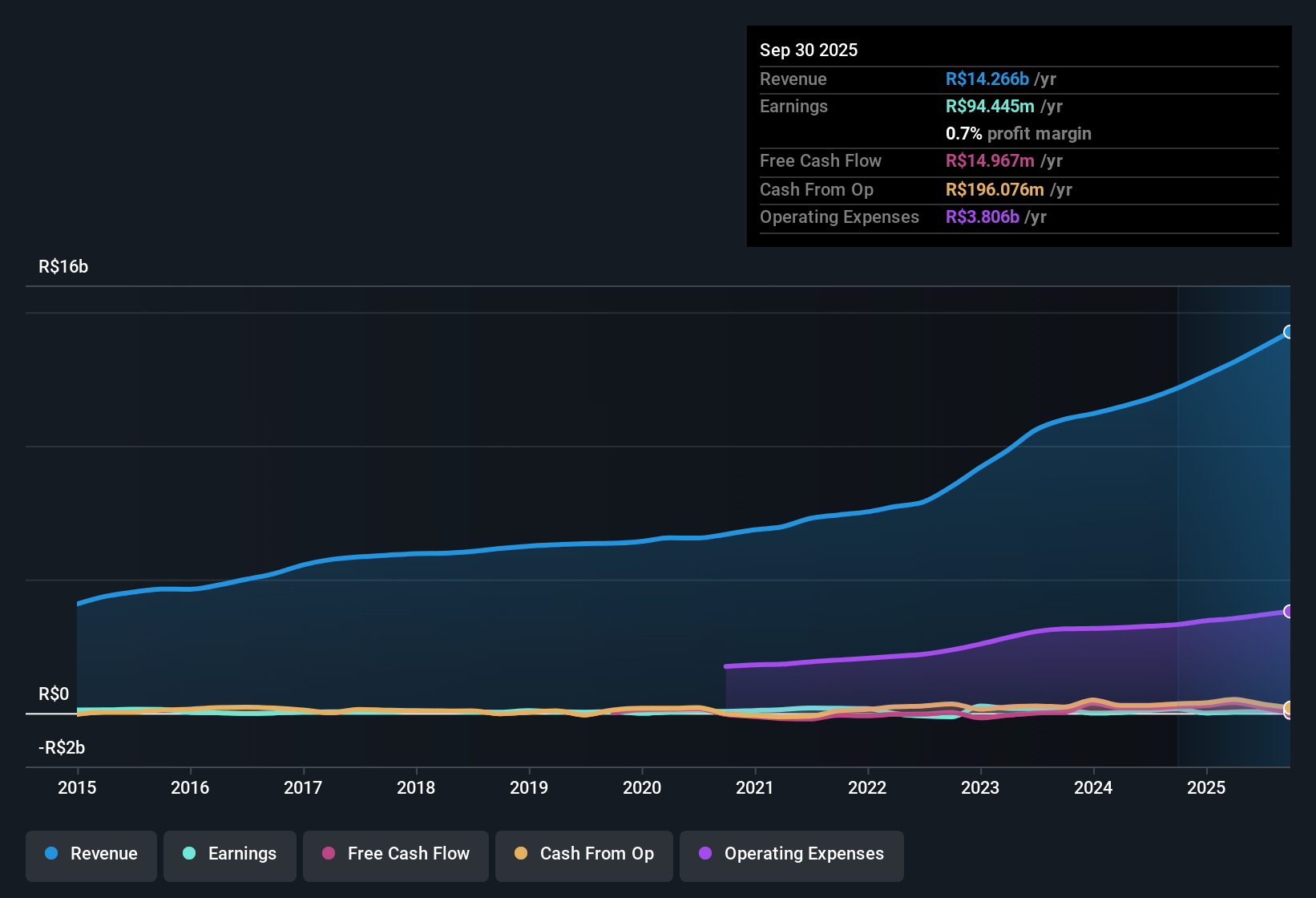Select the orange Cash From Op legend icon
The image size is (1316, 898).
point(521,854)
